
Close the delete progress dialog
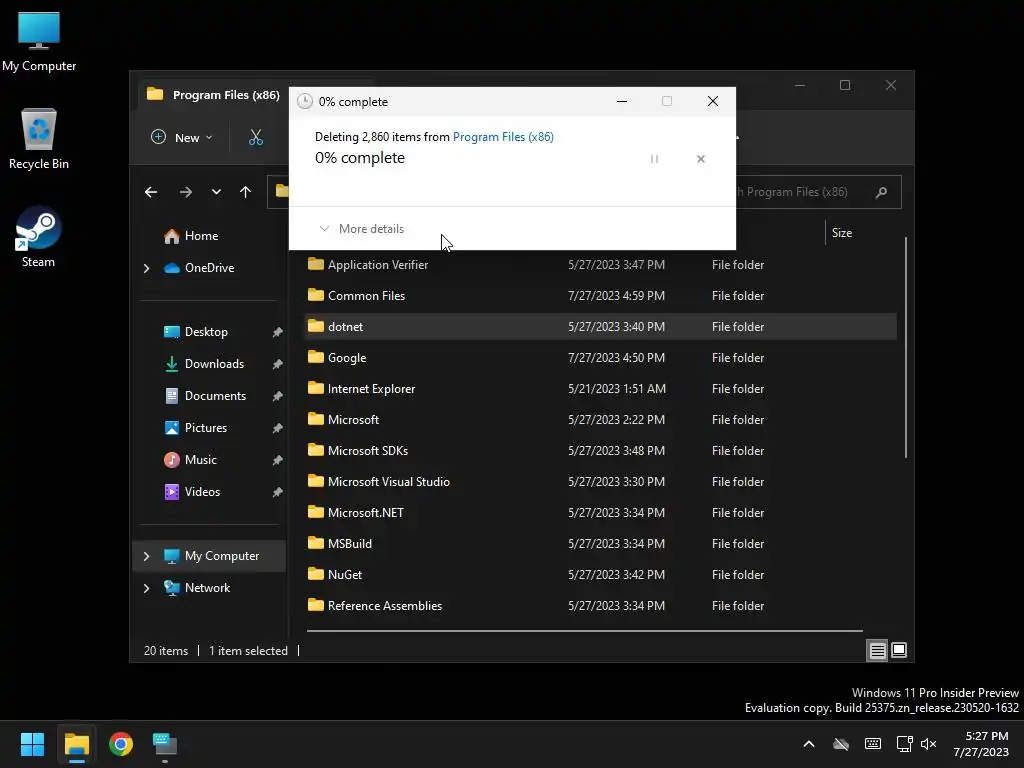pos(712,101)
